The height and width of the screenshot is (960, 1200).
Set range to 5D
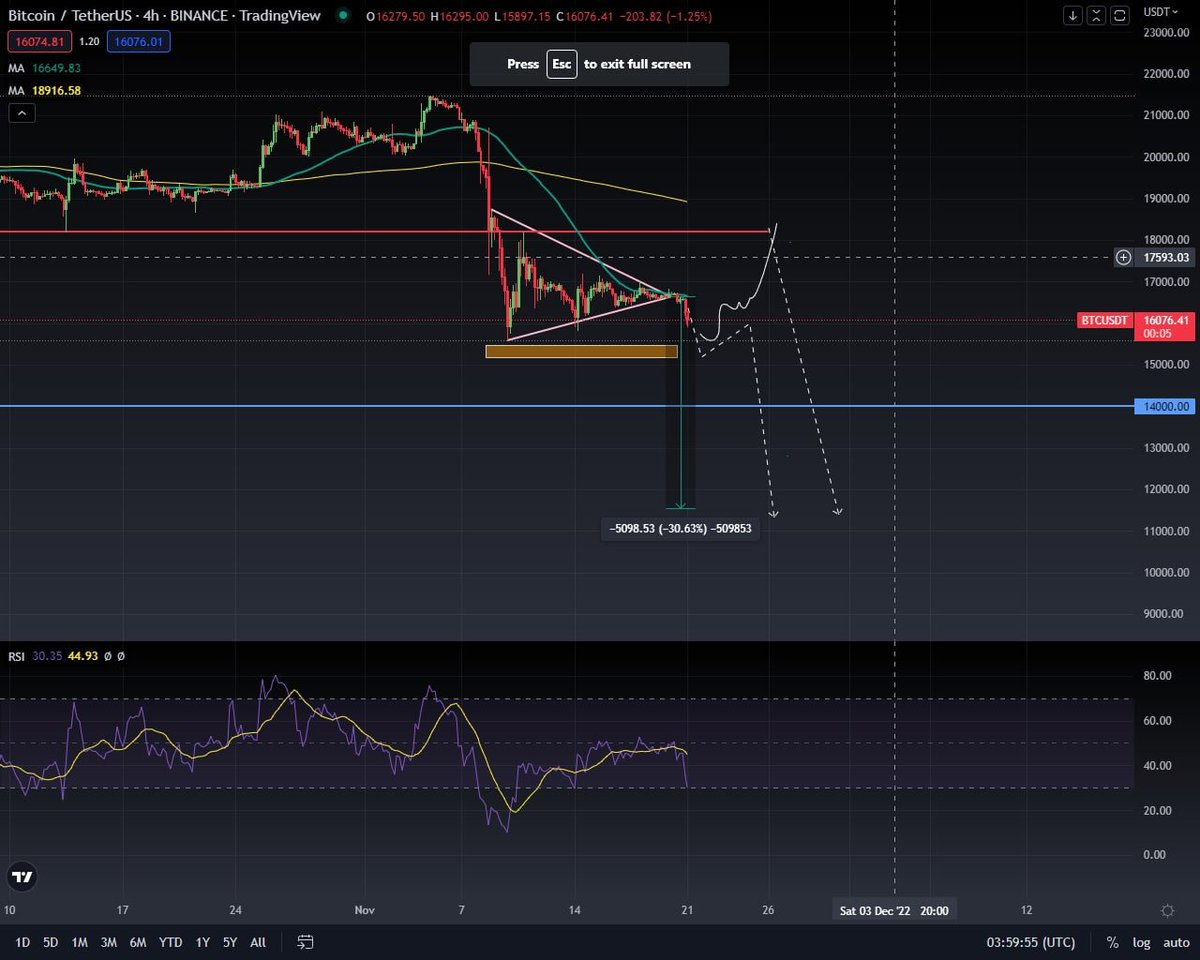tap(50, 942)
